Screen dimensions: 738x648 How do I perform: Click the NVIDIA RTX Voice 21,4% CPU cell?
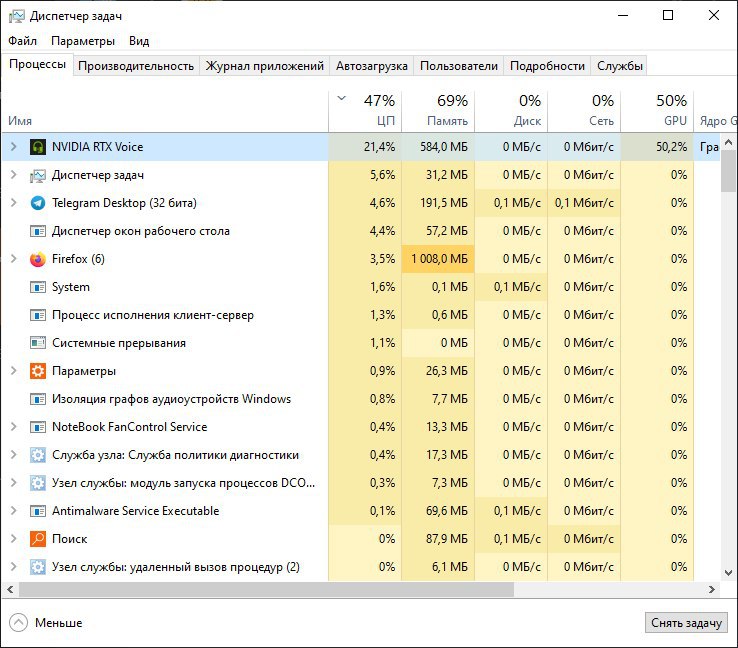365,147
